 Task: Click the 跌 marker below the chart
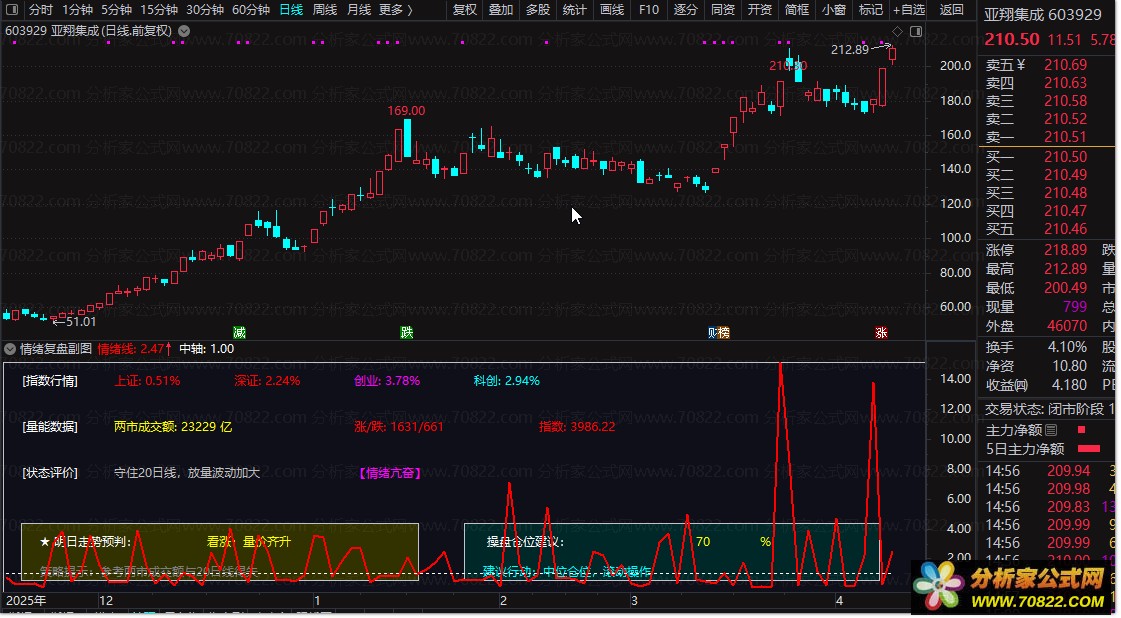406,332
